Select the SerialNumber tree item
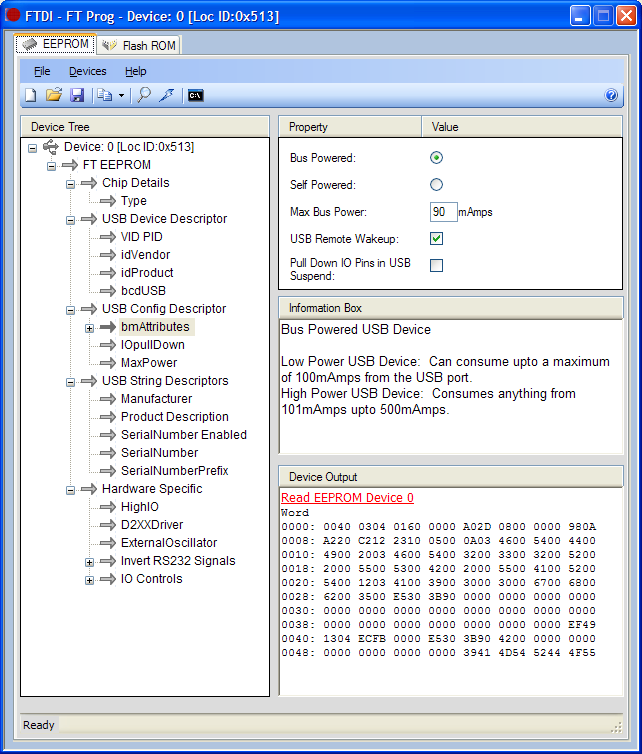This screenshot has width=642, height=754. tap(159, 453)
